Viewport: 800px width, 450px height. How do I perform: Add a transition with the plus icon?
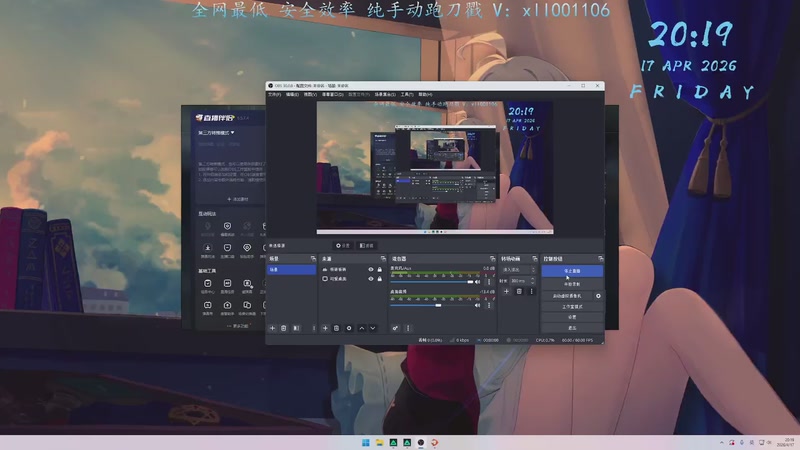click(x=506, y=291)
